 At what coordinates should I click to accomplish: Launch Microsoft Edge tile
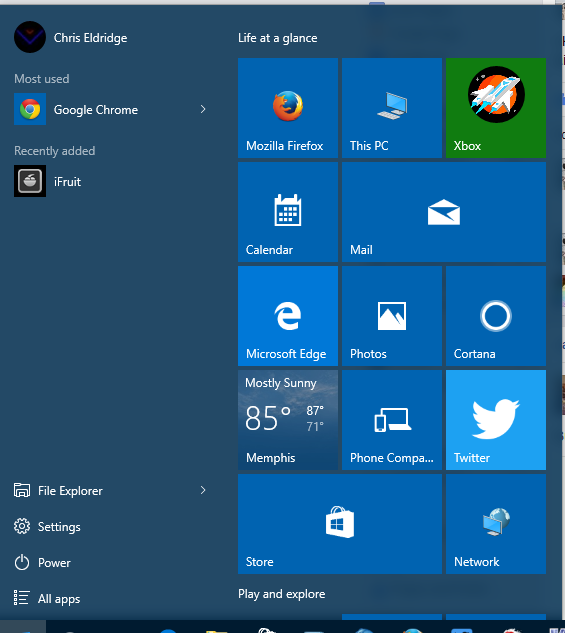pos(288,316)
